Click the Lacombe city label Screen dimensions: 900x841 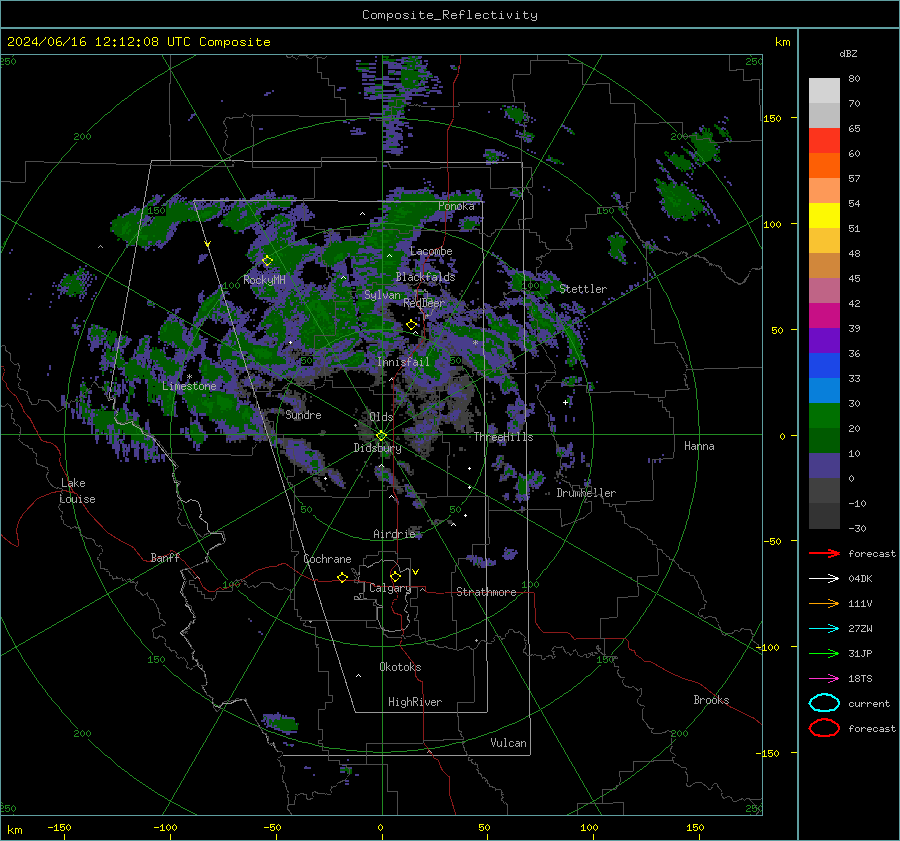point(431,251)
